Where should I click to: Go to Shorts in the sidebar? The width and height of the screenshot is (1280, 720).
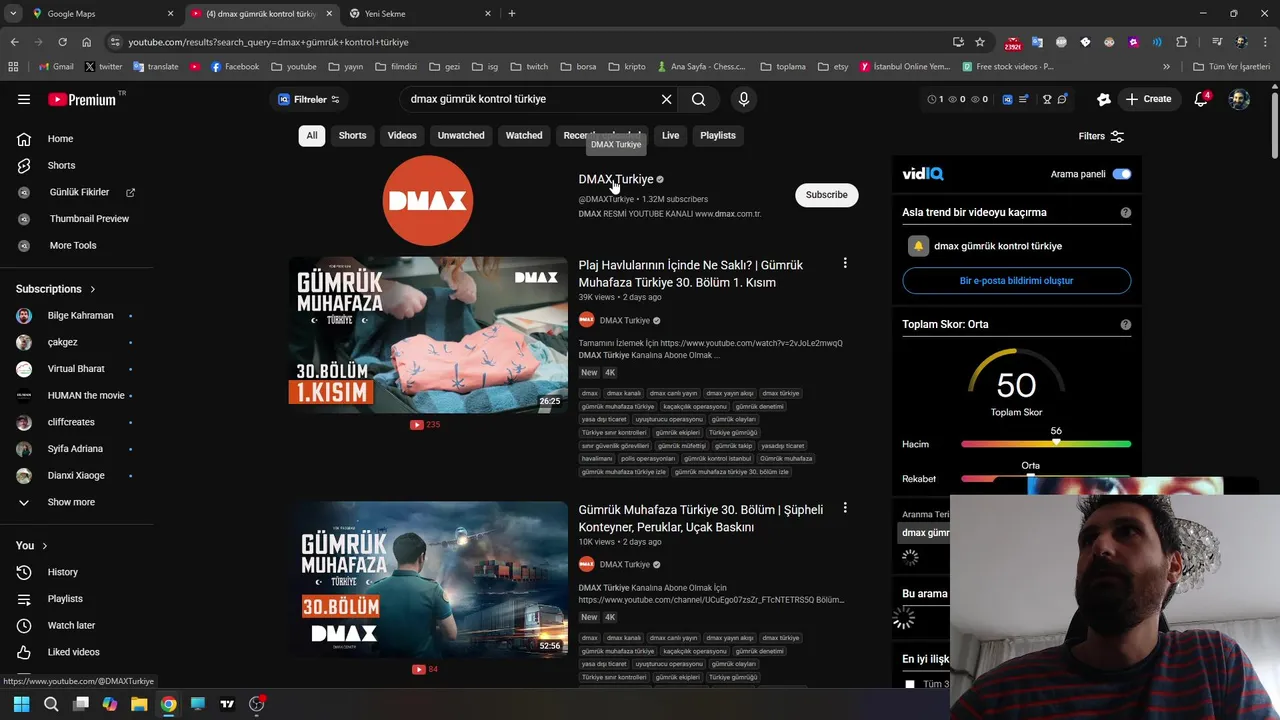(x=76, y=165)
